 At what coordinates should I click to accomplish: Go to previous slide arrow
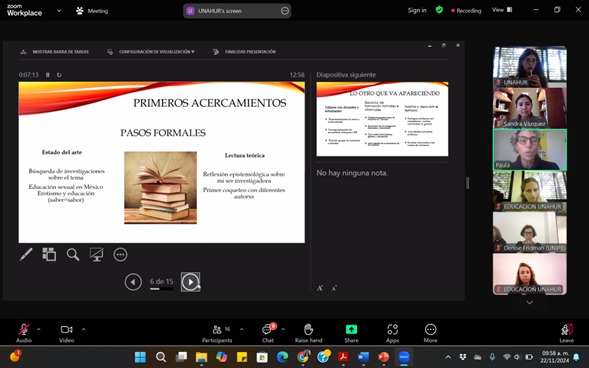click(x=133, y=282)
